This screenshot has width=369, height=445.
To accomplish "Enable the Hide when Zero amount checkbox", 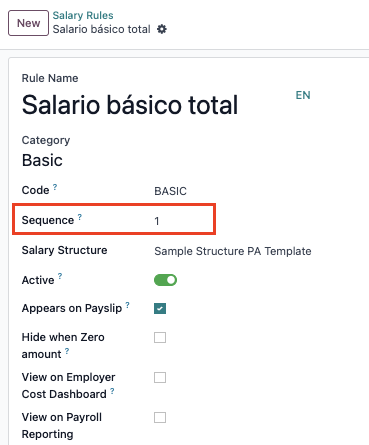I will coord(160,337).
